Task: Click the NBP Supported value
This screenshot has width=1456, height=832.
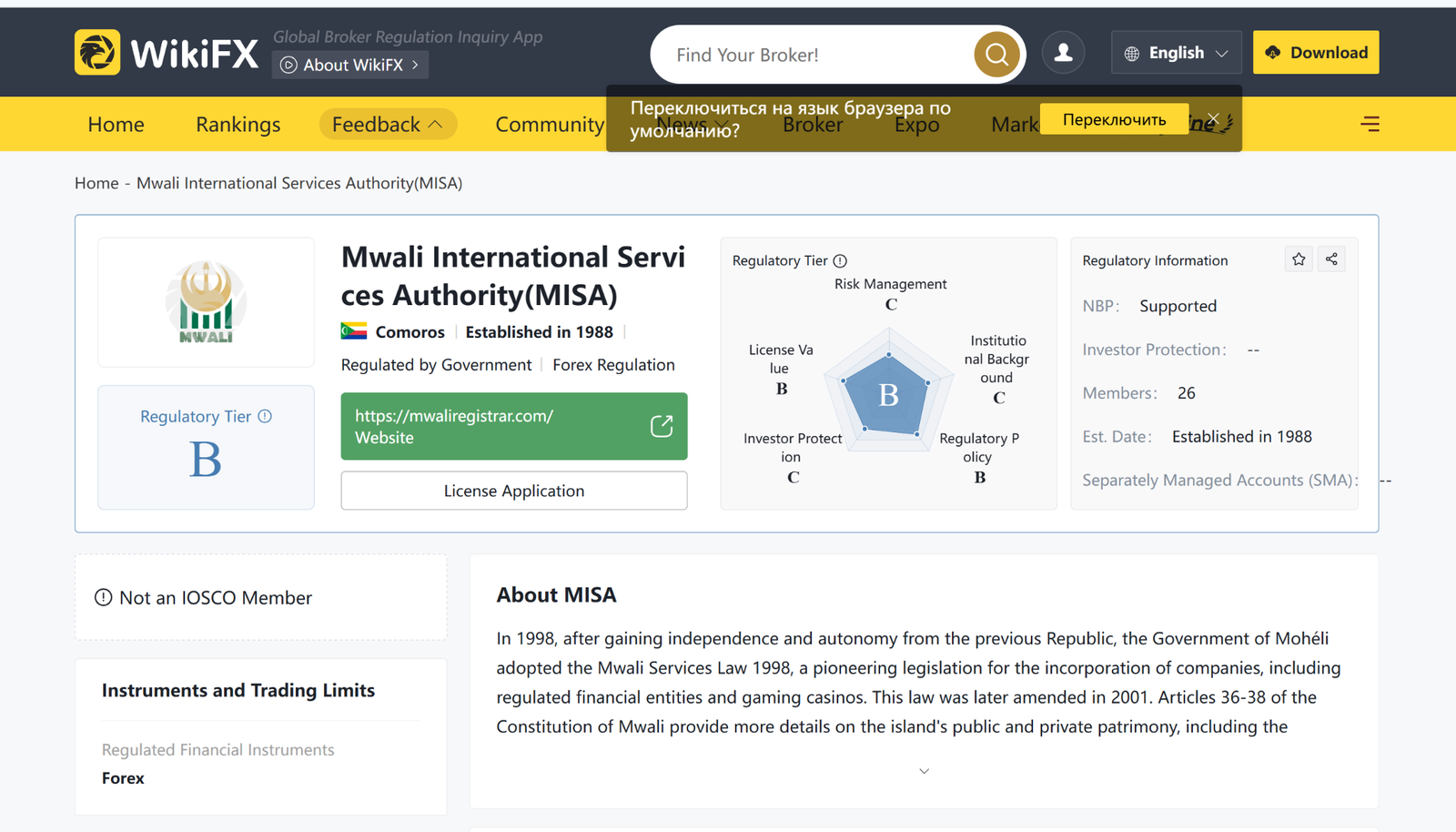Action: point(1178,306)
